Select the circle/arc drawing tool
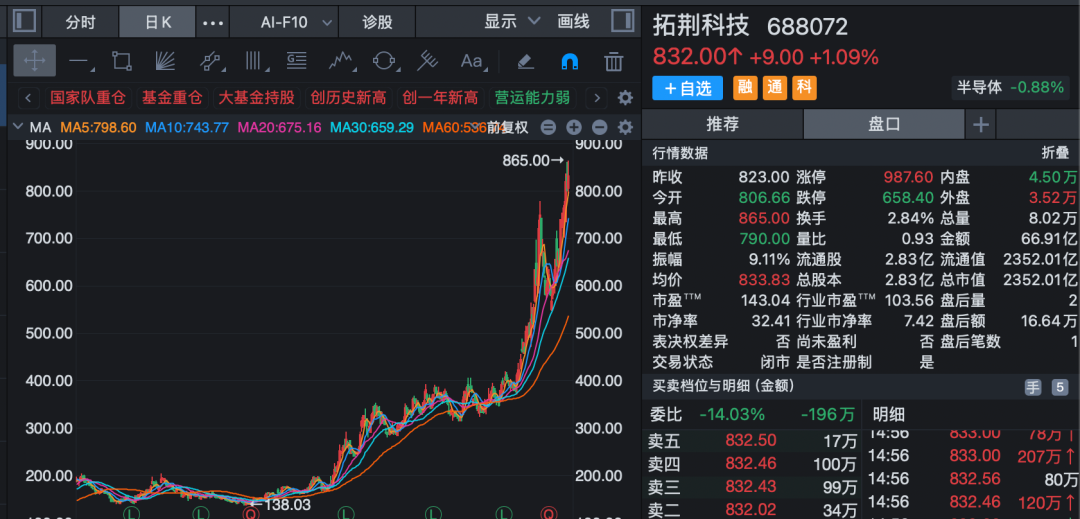 point(385,61)
